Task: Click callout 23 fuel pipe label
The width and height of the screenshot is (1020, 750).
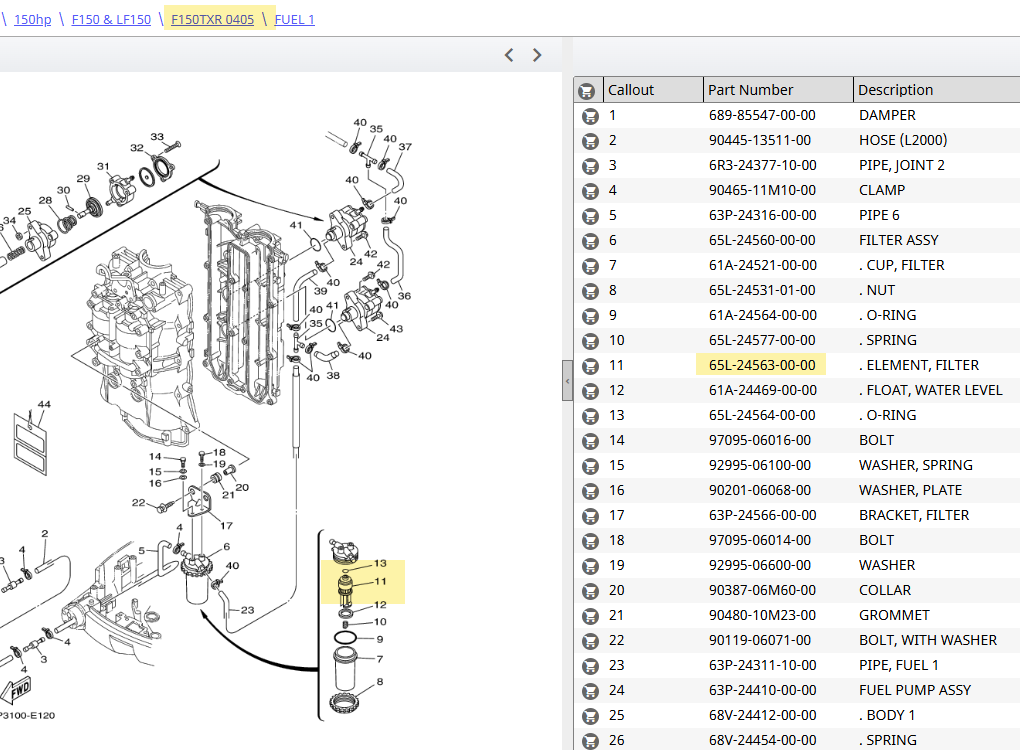Action: pos(248,610)
